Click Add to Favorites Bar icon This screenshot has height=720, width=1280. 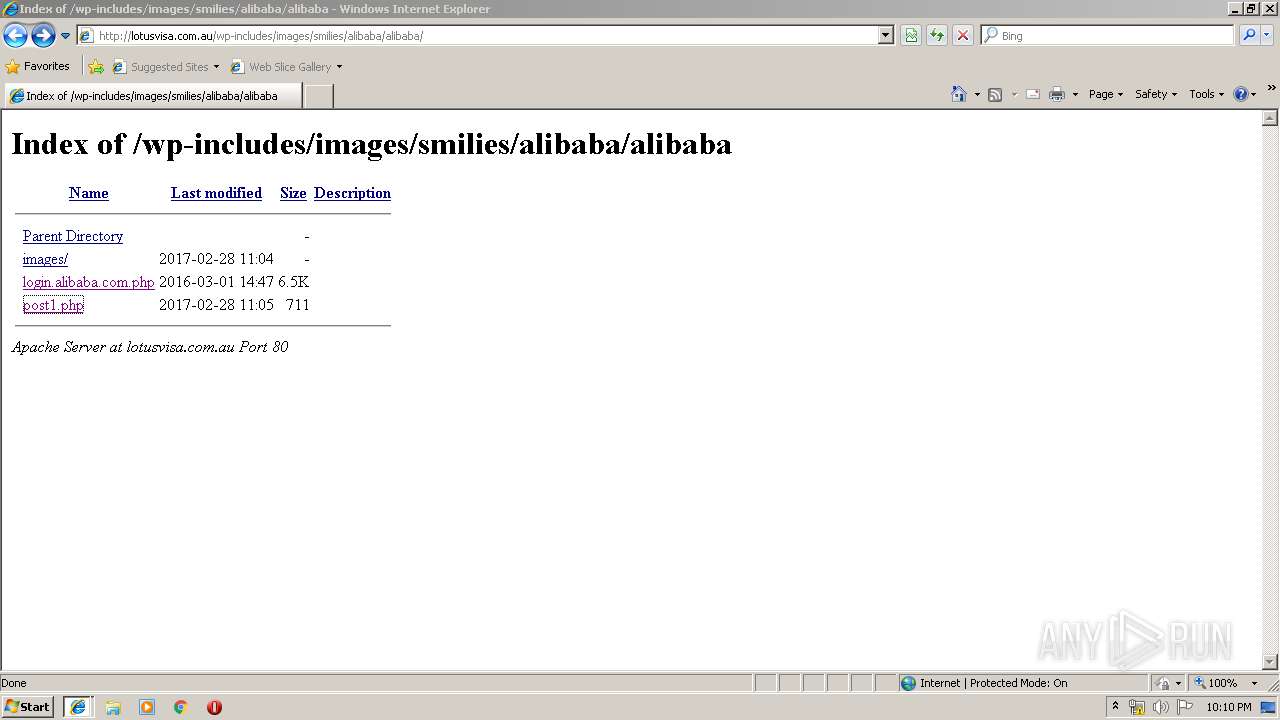[96, 67]
